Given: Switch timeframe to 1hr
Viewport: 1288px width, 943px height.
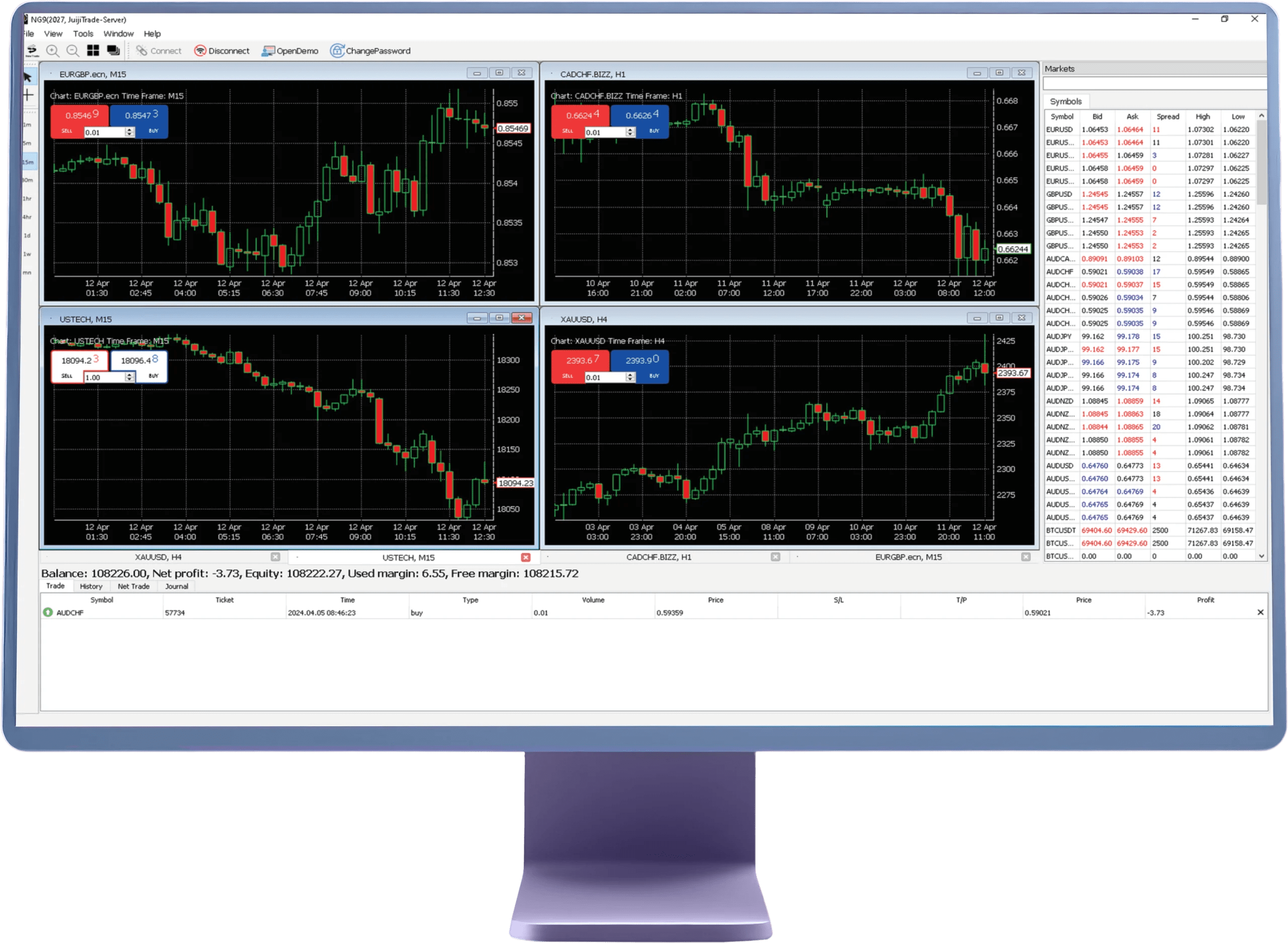Looking at the screenshot, I should (27, 199).
